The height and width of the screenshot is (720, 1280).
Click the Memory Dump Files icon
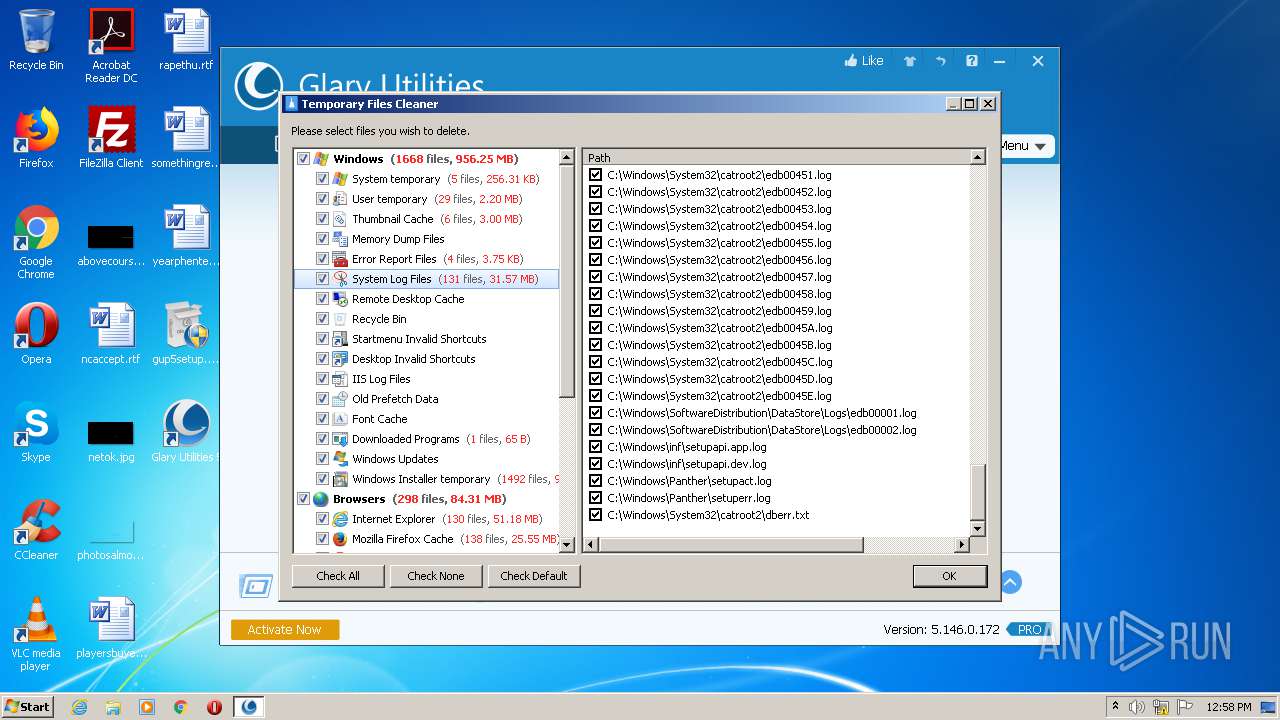[340, 239]
